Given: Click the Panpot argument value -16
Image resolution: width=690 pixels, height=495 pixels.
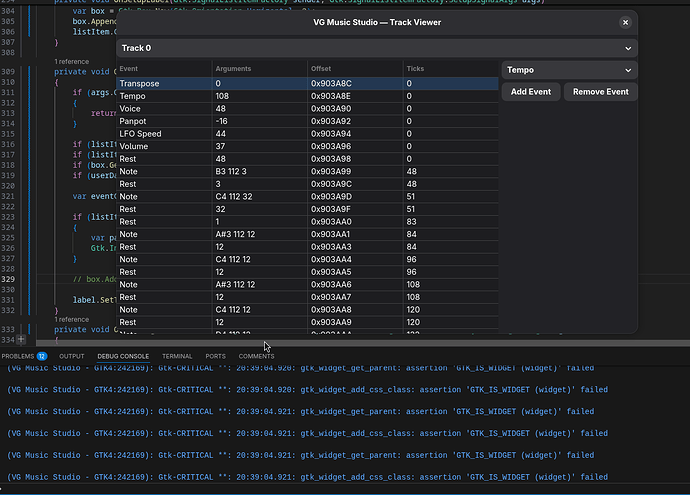Looking at the screenshot, I should (221, 121).
